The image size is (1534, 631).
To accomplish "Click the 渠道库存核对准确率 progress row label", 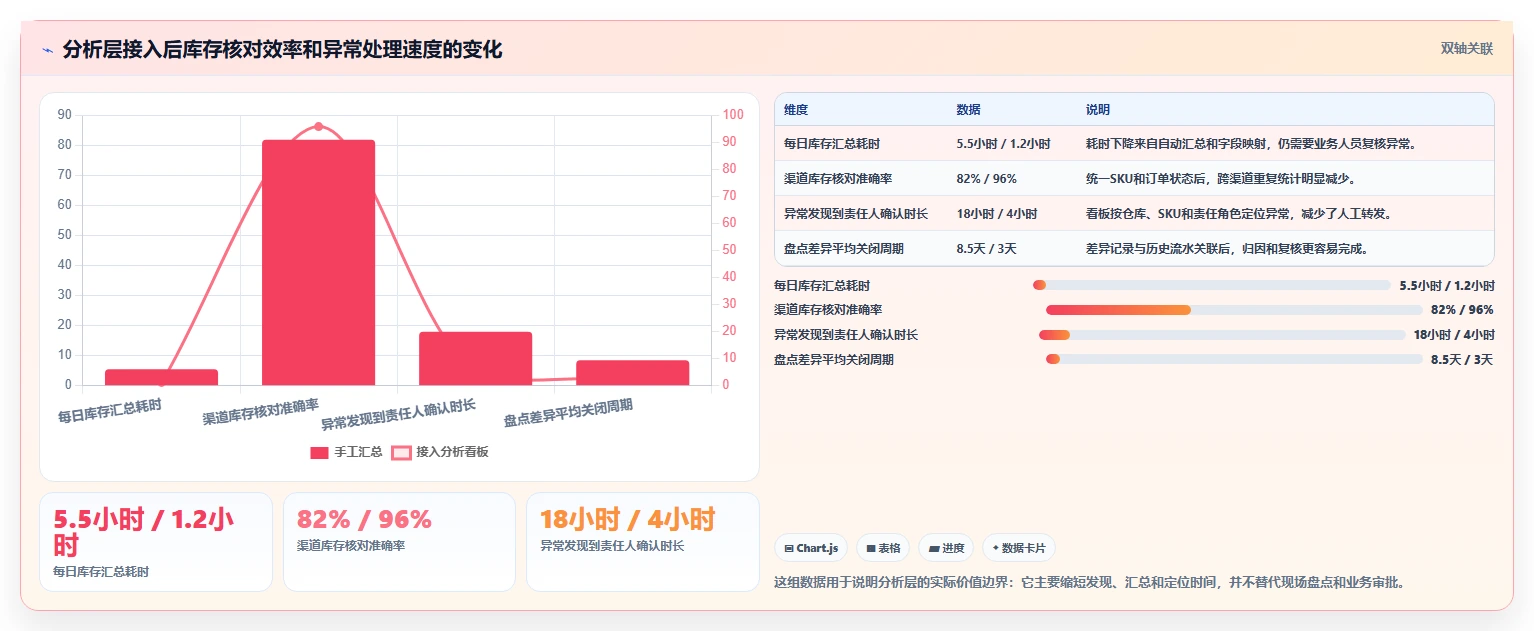I will pyautogui.click(x=828, y=310).
